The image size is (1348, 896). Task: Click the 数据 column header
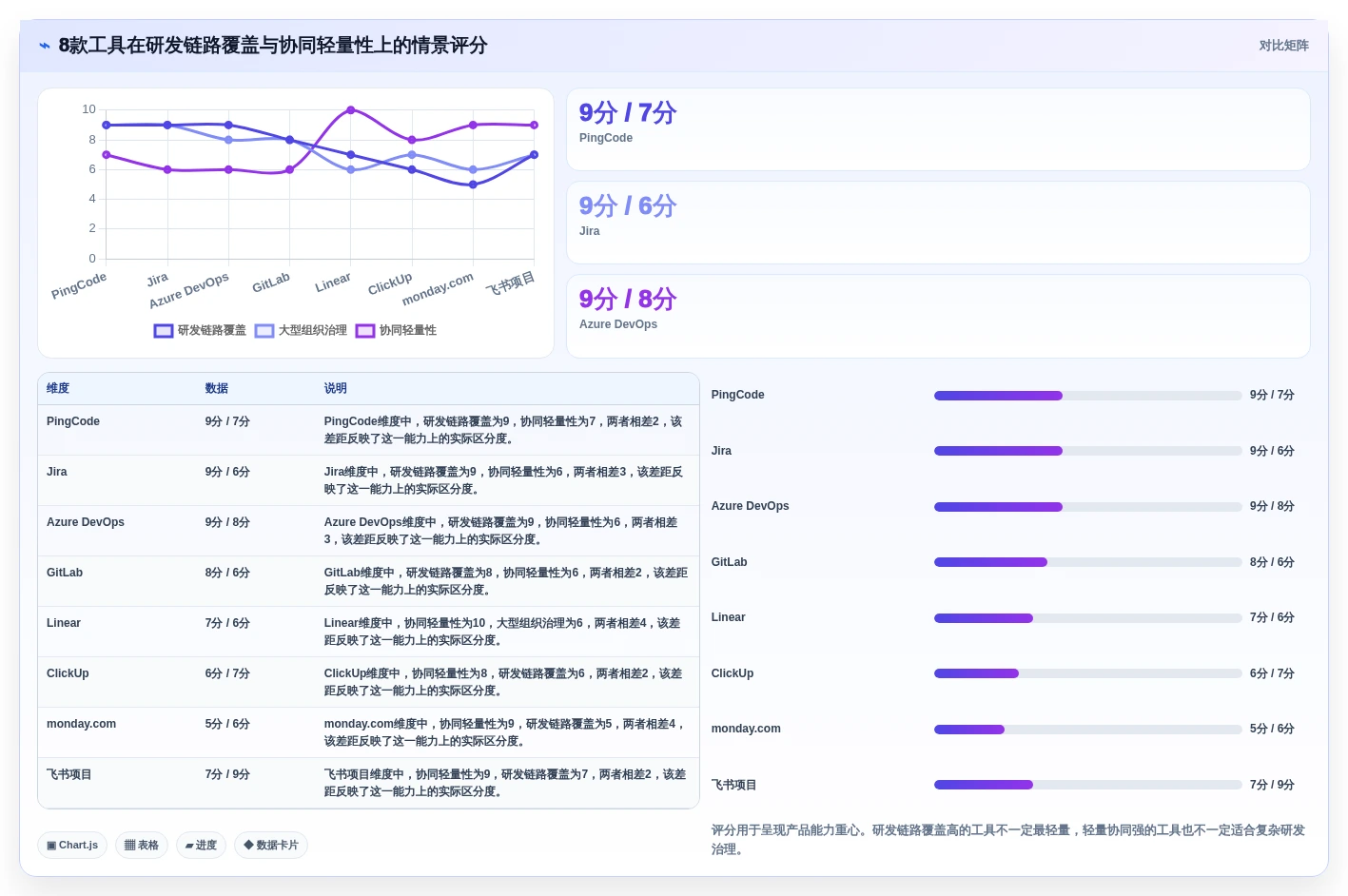(x=217, y=388)
